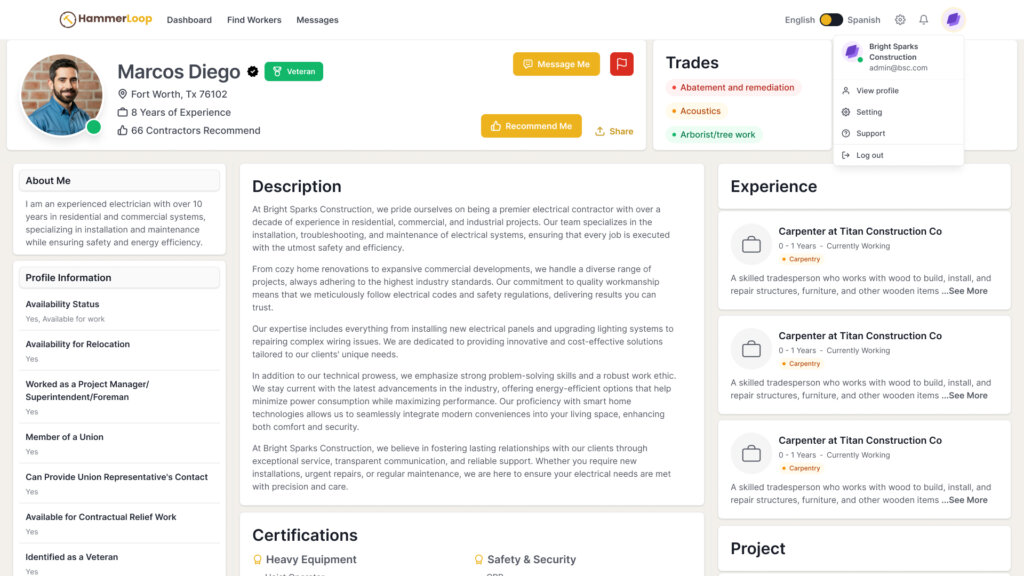The image size is (1024, 576).
Task: Click the Share icon on profile
Action: [x=600, y=131]
